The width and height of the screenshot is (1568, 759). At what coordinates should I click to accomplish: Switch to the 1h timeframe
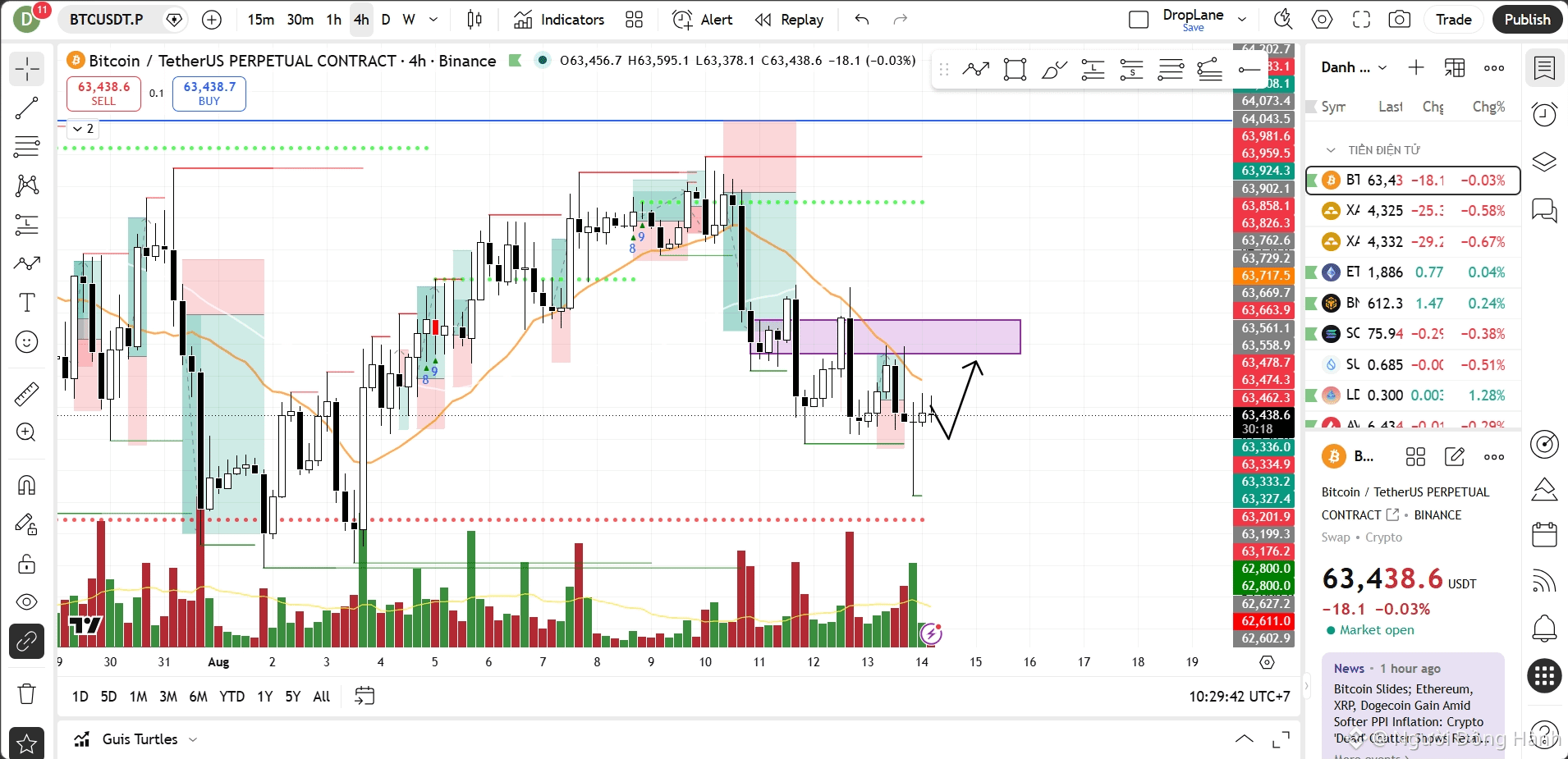pyautogui.click(x=333, y=20)
